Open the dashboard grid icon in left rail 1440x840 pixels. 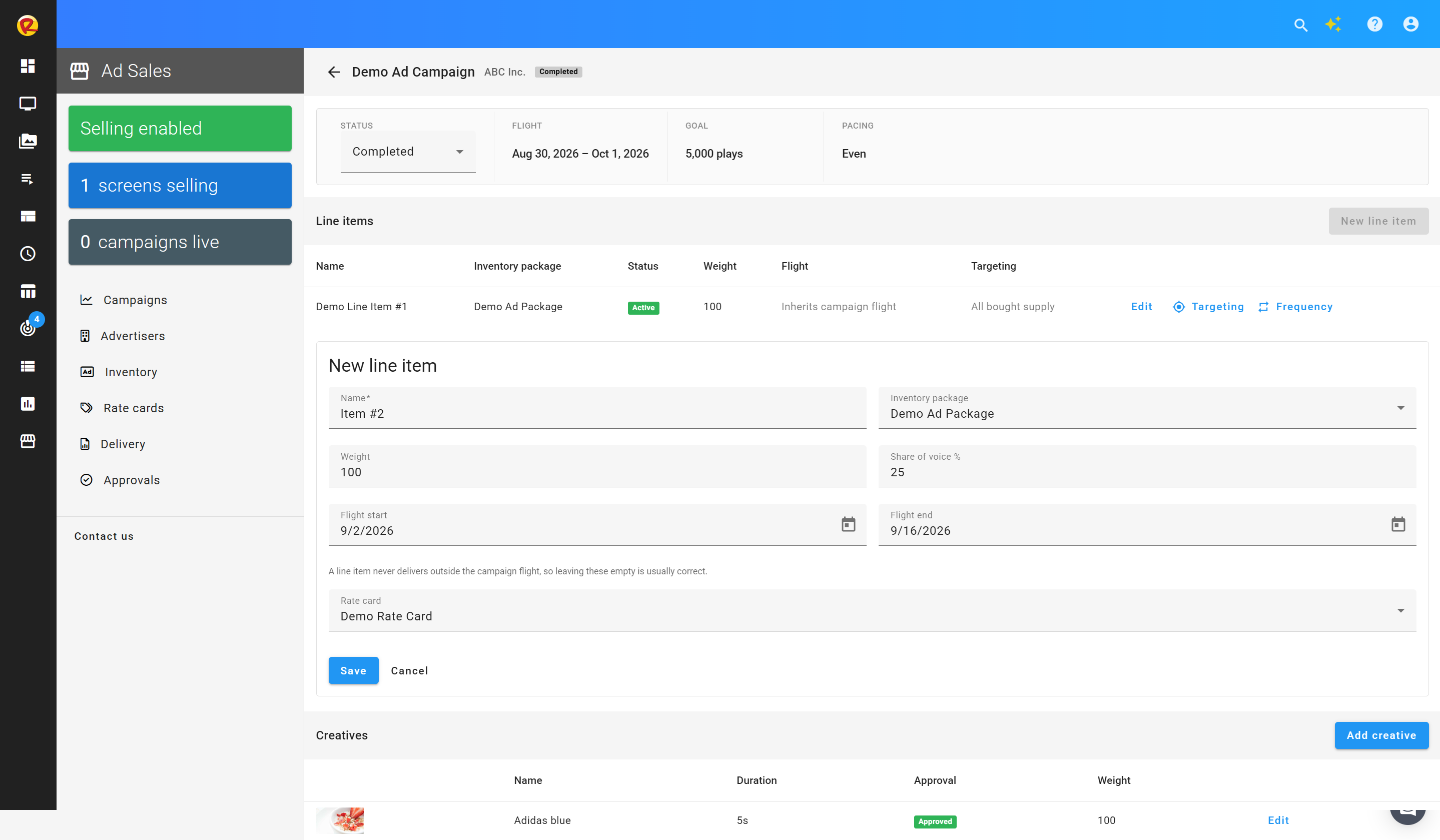click(x=28, y=66)
